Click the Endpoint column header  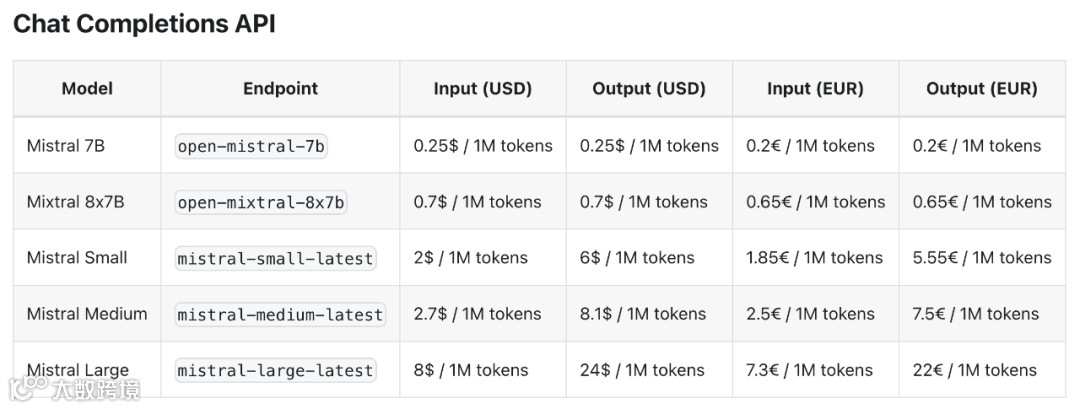[280, 88]
